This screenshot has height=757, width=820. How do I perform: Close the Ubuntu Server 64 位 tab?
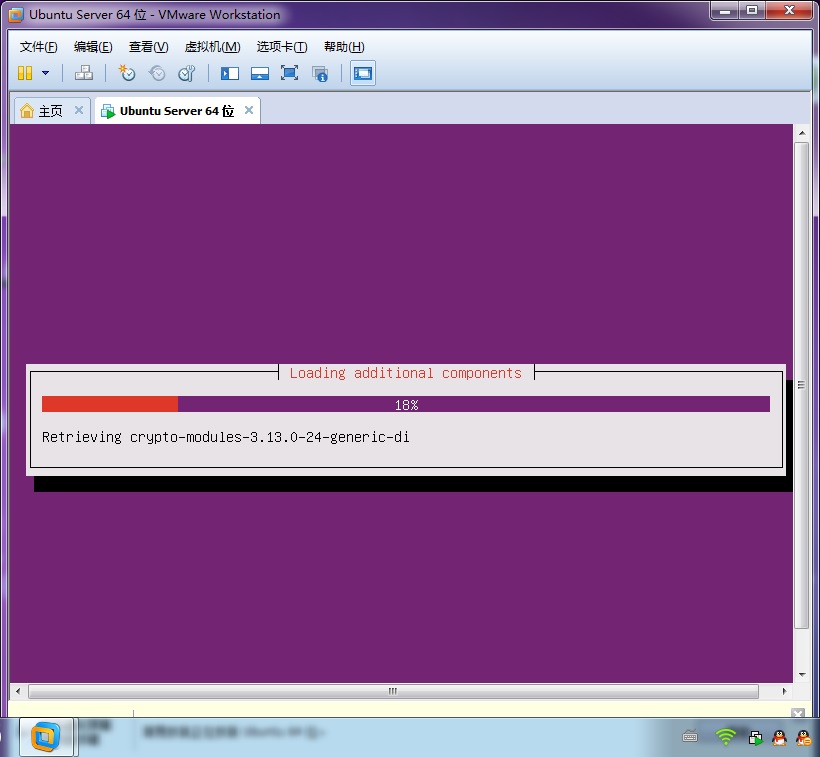[x=249, y=110]
